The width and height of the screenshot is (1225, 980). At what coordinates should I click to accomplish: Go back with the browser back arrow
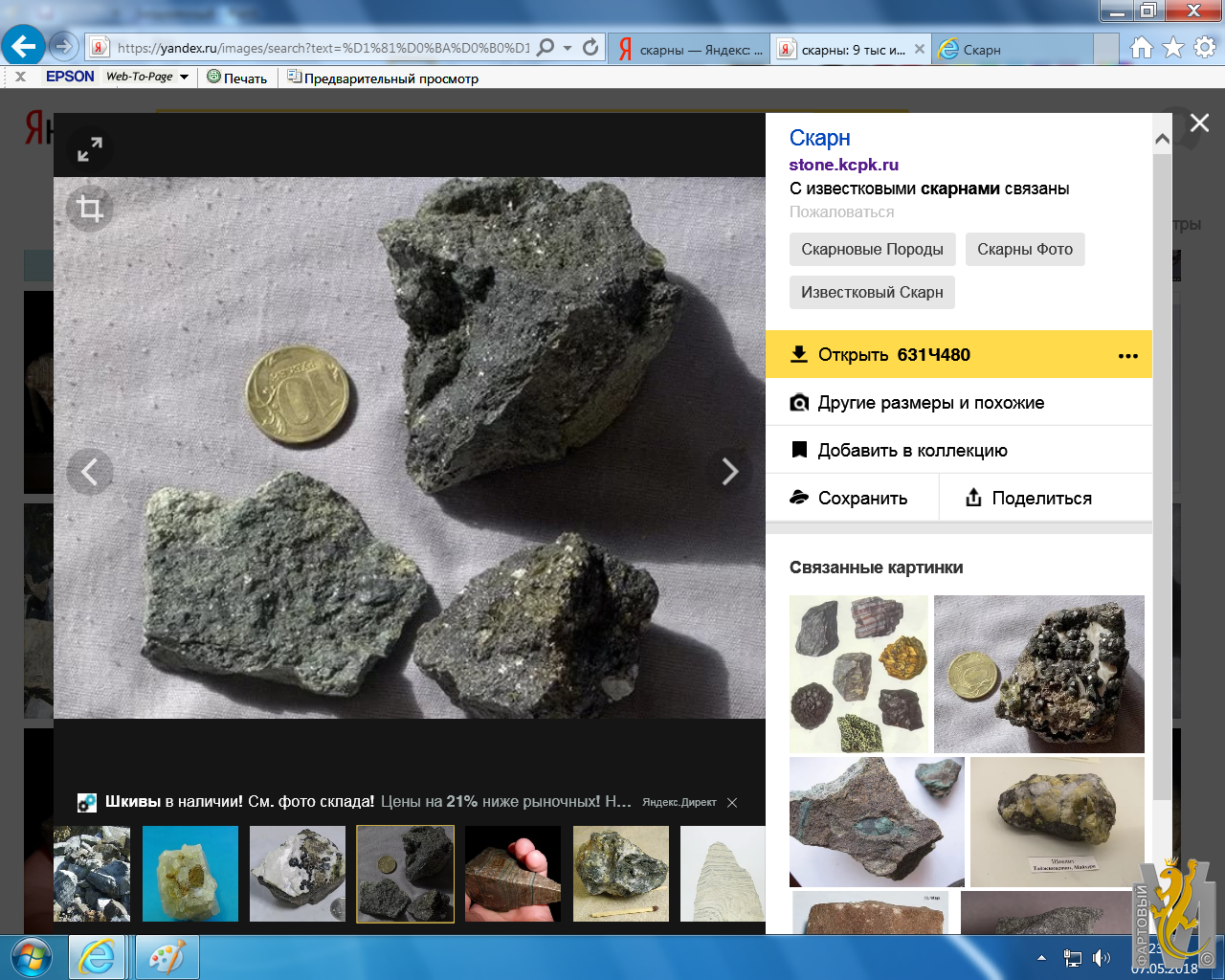point(23,46)
